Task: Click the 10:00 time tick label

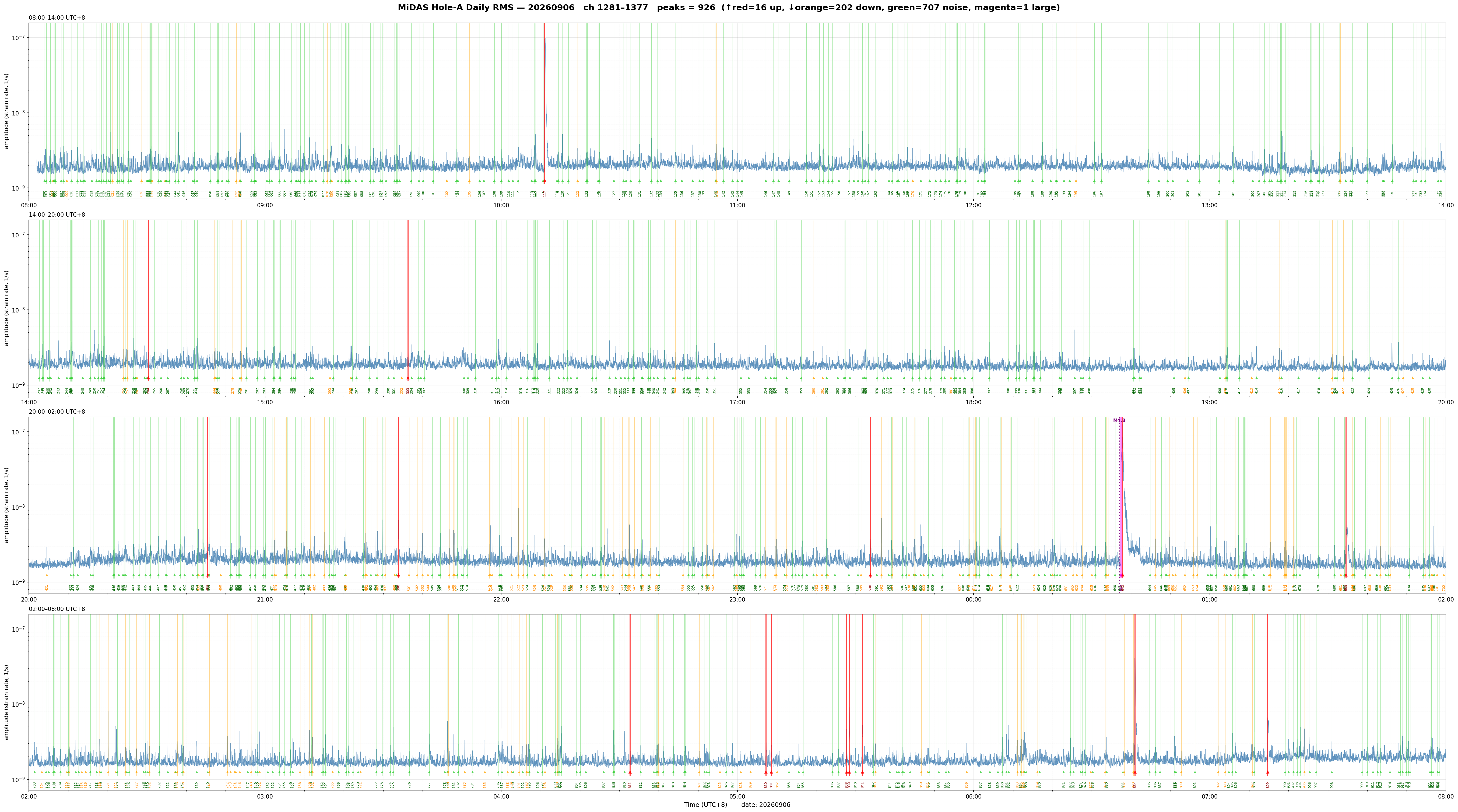Action: tap(501, 205)
